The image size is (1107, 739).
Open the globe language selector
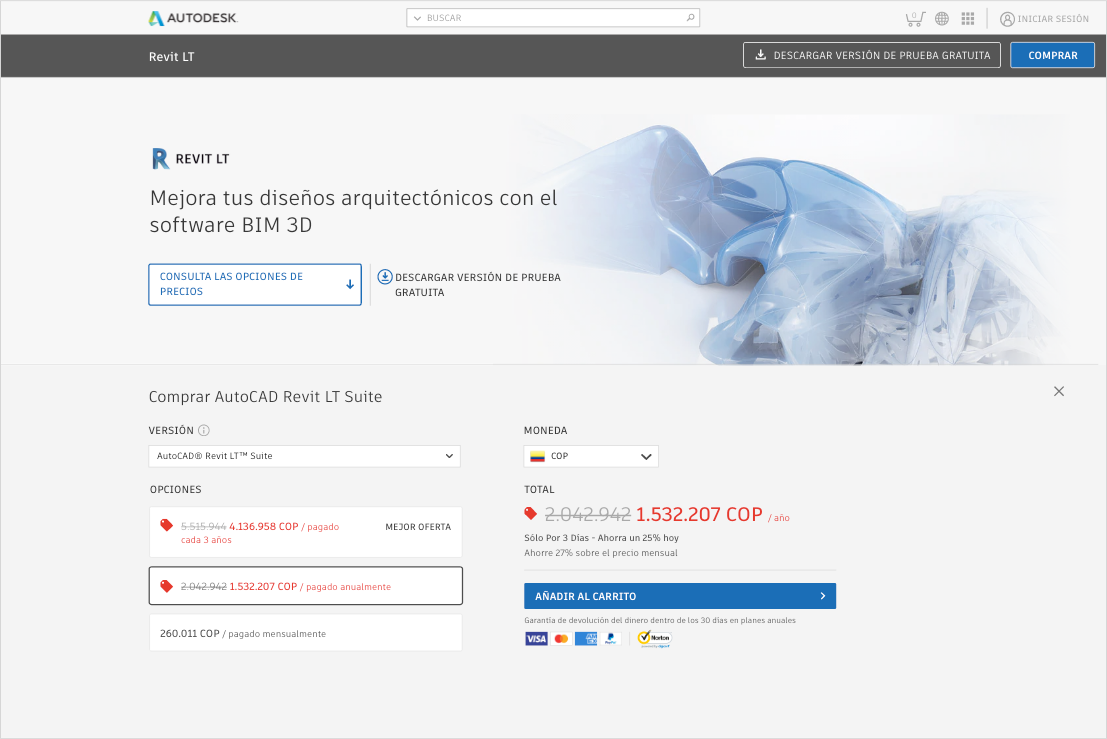pos(942,19)
